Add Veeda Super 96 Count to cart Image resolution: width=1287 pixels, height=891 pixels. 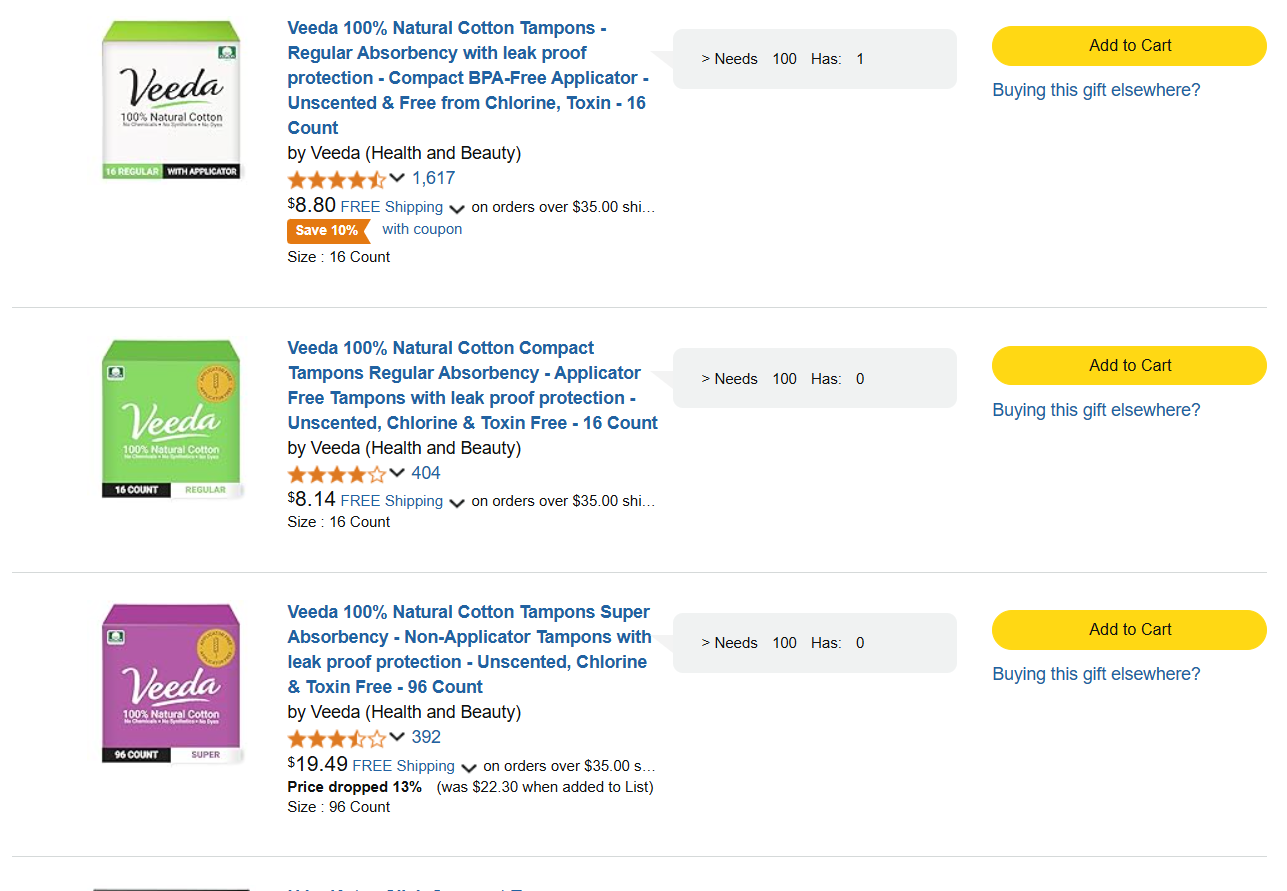(x=1129, y=630)
